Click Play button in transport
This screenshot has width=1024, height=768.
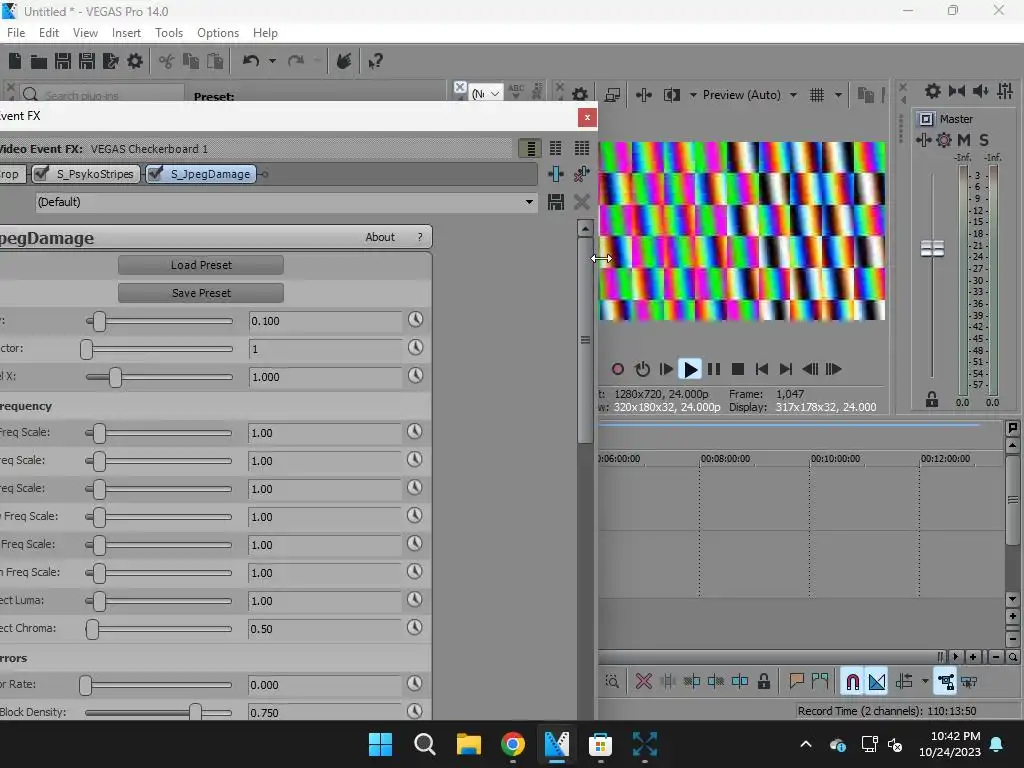coord(690,370)
